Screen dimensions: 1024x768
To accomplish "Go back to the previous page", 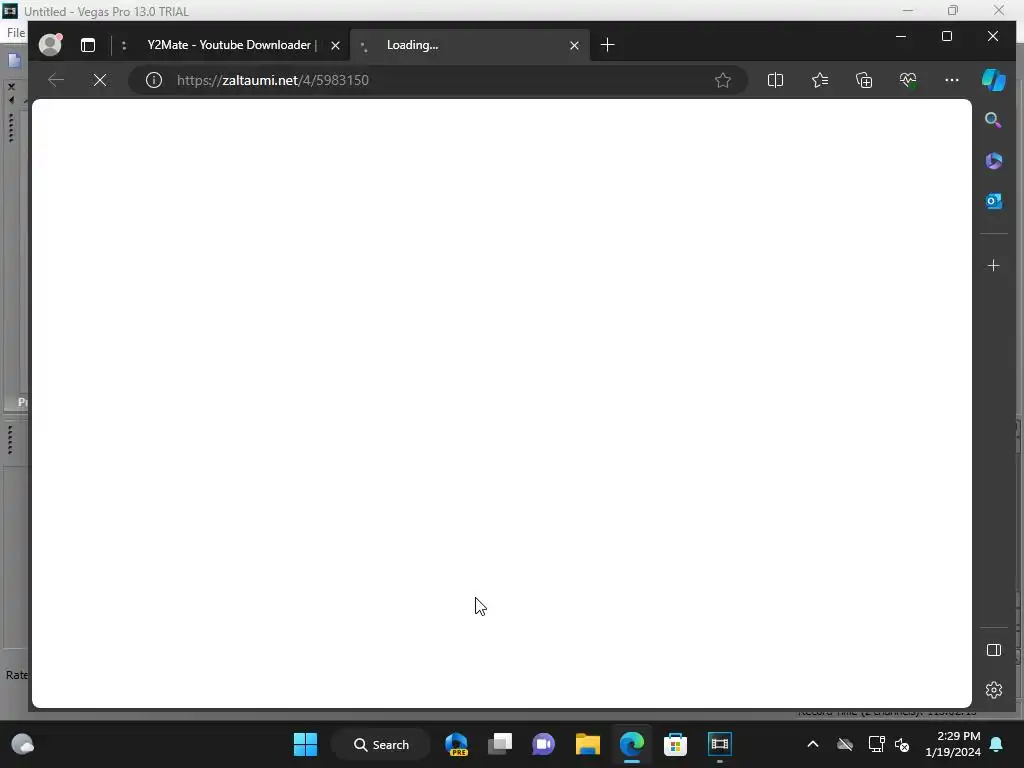I will click(x=56, y=80).
